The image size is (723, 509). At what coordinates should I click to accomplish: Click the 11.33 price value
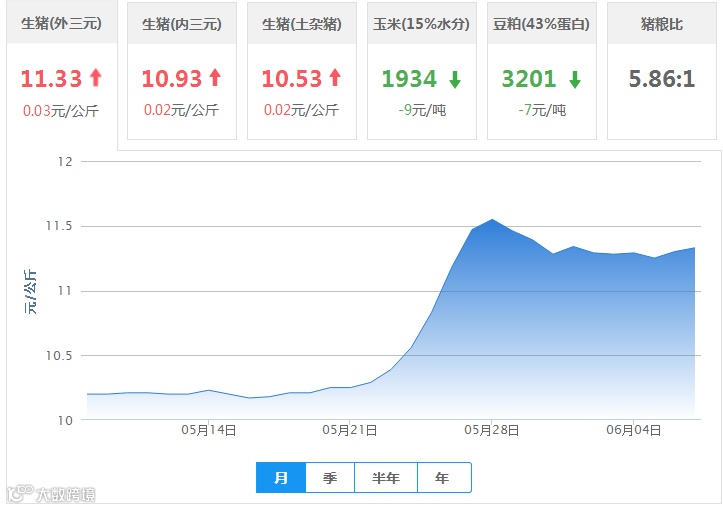(x=51, y=78)
